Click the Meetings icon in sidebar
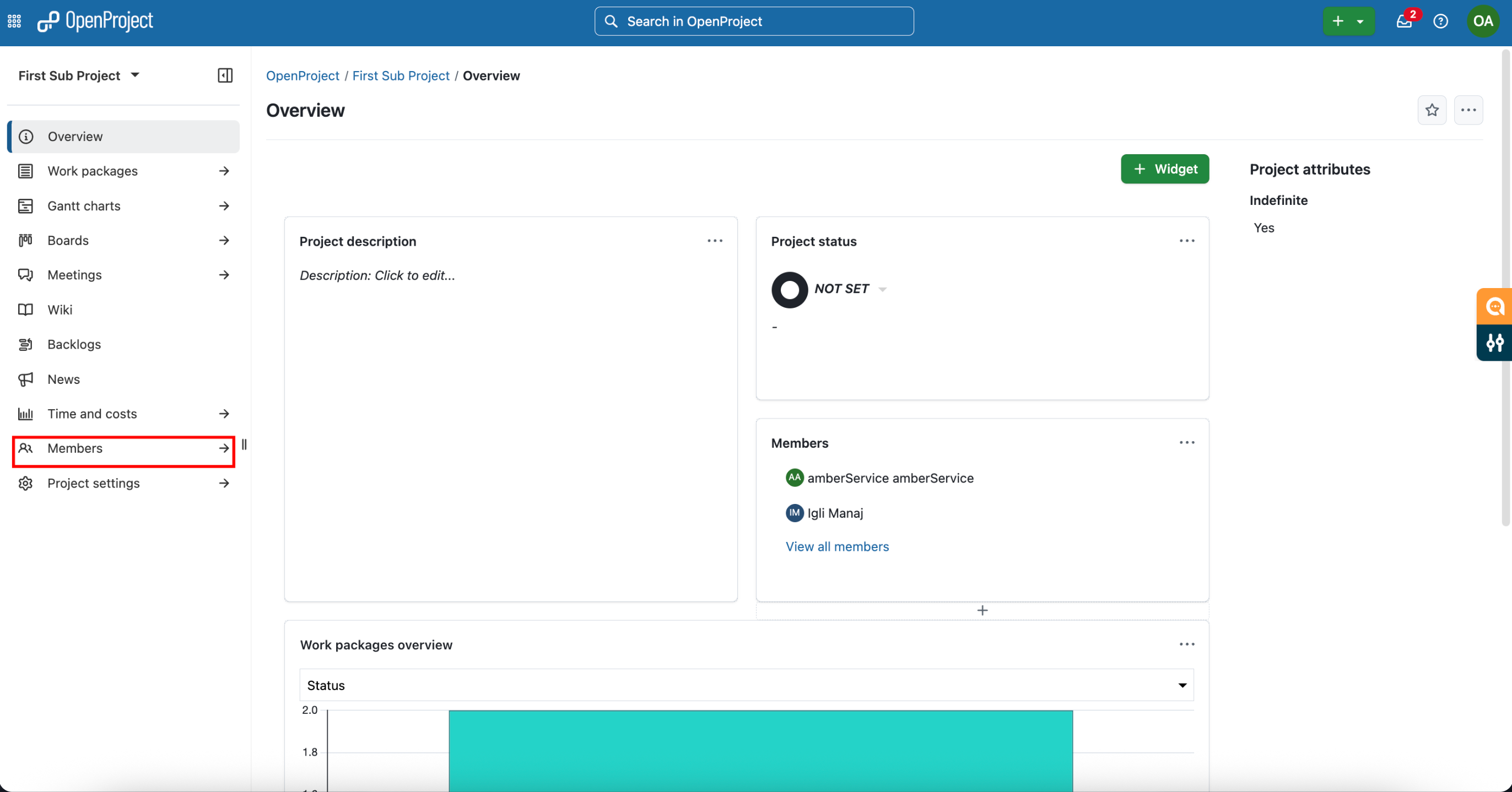The width and height of the screenshot is (1512, 792). 25,275
